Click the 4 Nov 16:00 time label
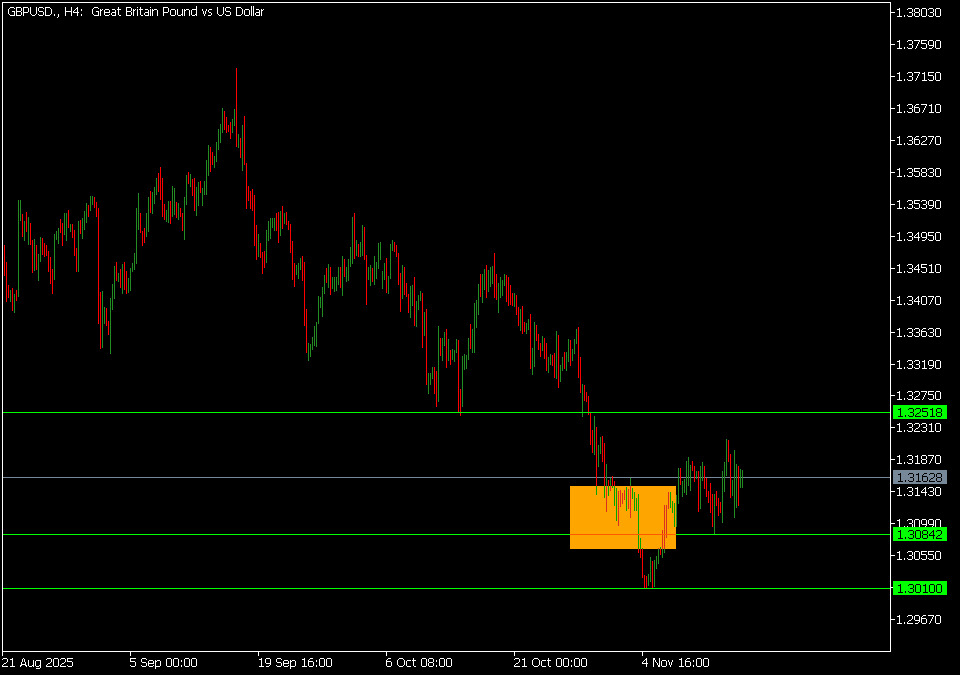This screenshot has height=675, width=960. pyautogui.click(x=676, y=662)
